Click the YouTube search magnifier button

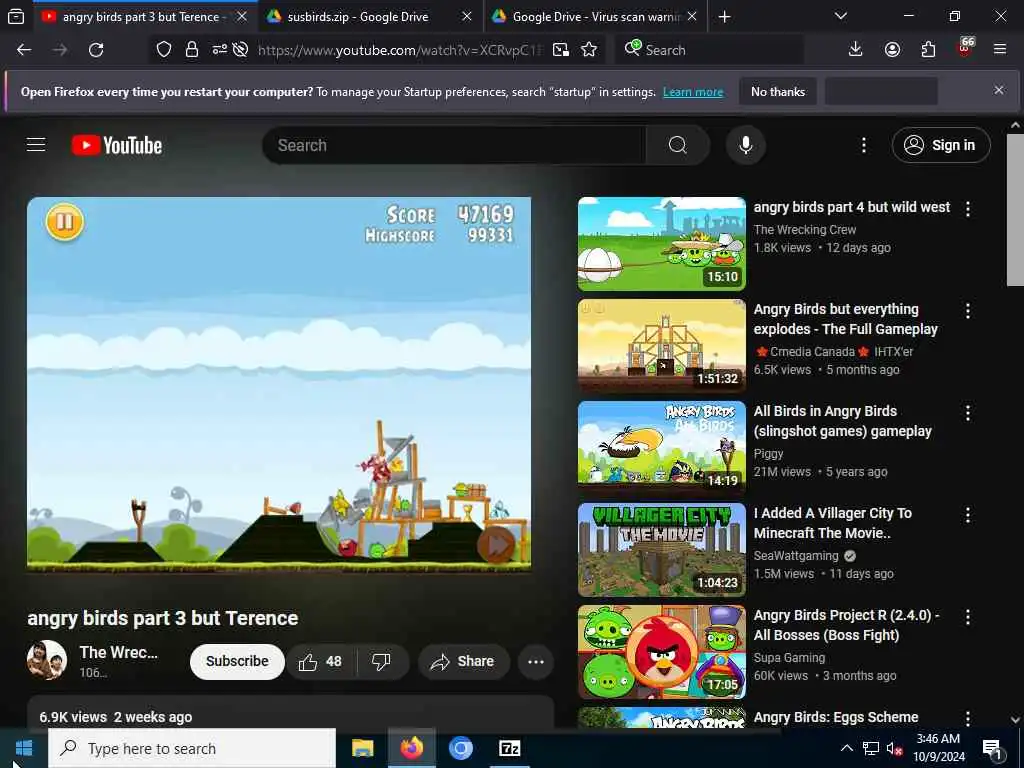[677, 145]
